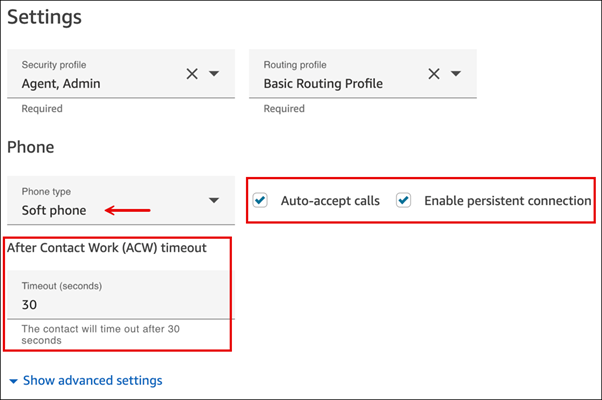Disable the Enable persistent connection checkbox
602x400 pixels.
(404, 200)
